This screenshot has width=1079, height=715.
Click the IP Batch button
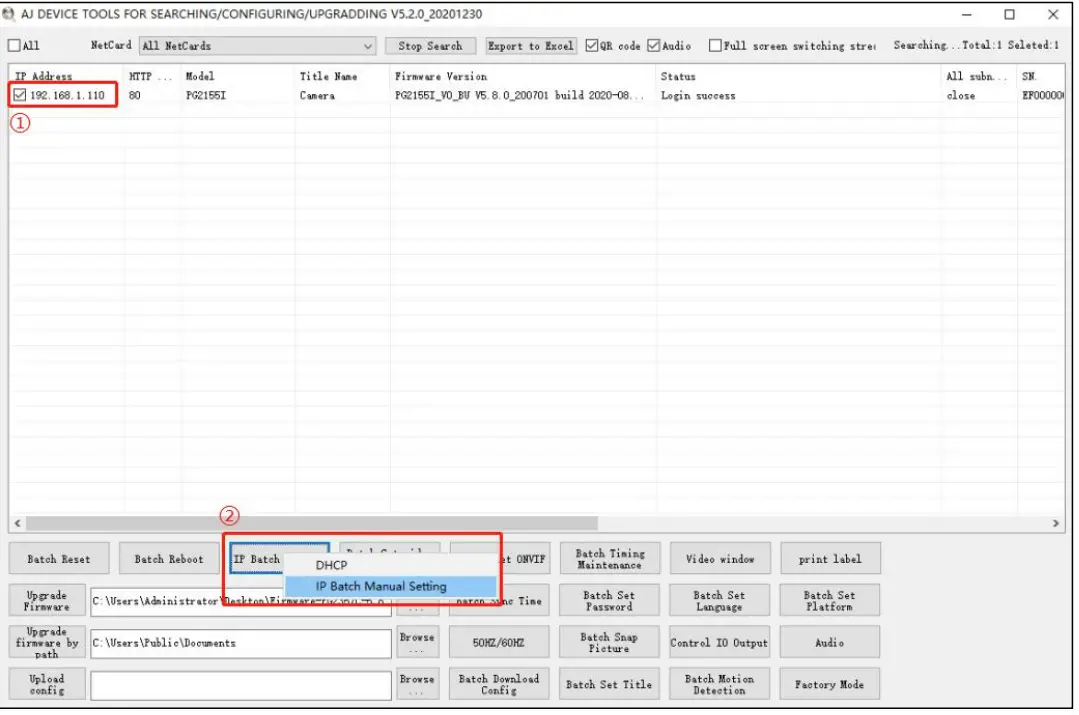pyautogui.click(x=257, y=559)
